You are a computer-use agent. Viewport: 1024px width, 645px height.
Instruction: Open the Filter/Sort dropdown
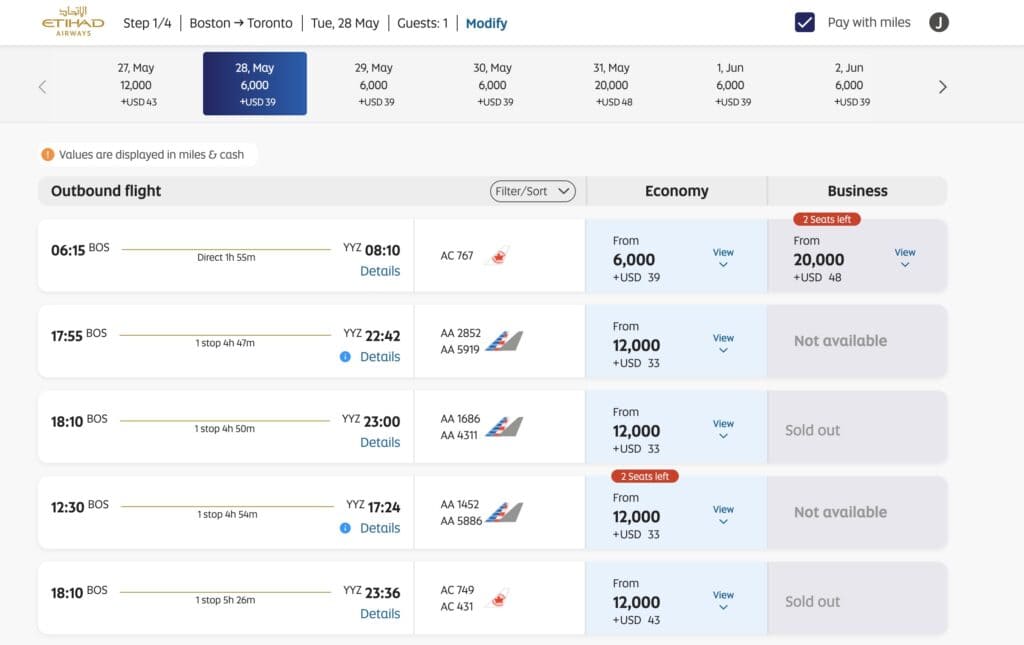[x=533, y=191]
